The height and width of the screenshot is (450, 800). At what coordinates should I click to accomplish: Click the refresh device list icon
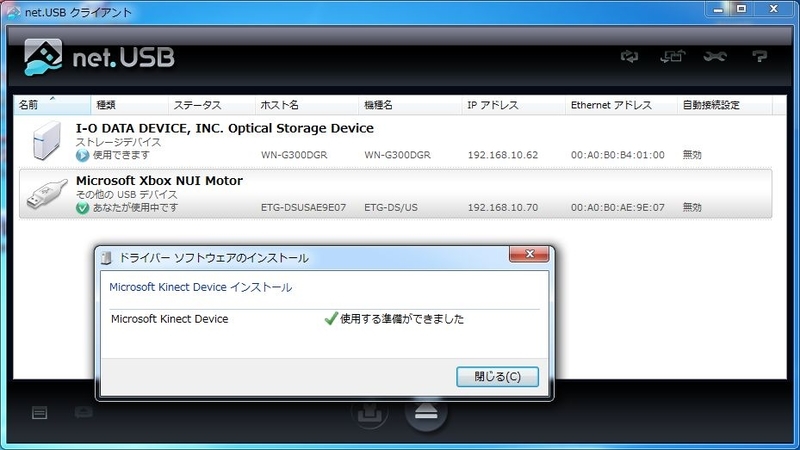click(629, 56)
